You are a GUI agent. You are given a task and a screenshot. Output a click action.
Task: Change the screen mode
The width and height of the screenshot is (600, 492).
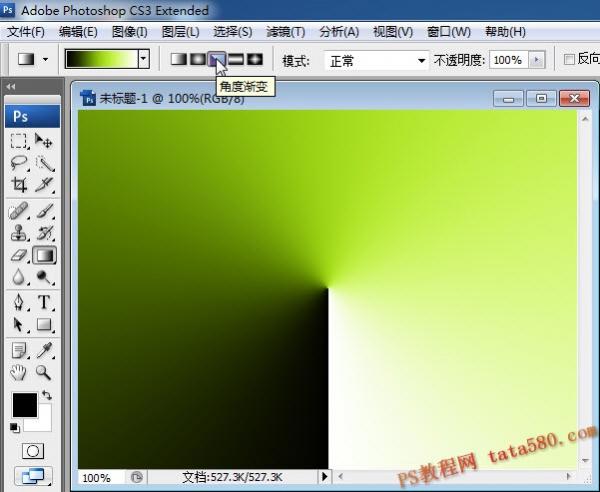click(x=33, y=476)
